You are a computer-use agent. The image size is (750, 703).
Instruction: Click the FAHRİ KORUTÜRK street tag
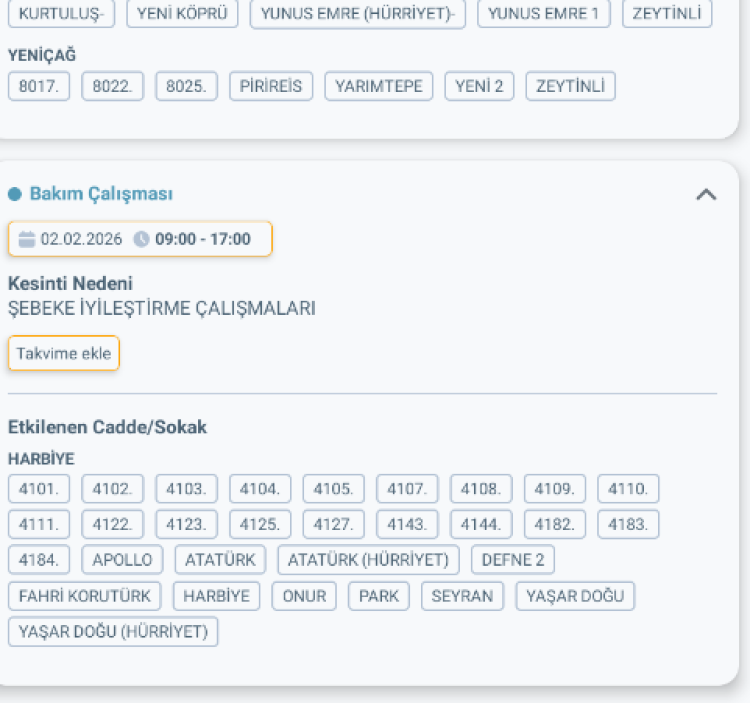pos(85,596)
